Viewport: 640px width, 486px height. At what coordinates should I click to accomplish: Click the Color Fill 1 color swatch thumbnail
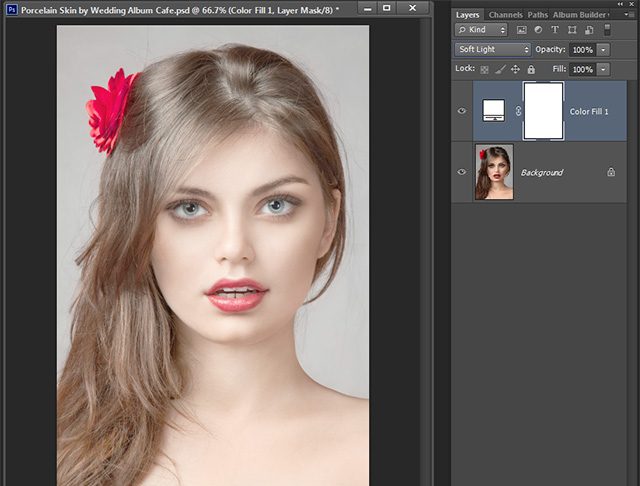tap(495, 111)
